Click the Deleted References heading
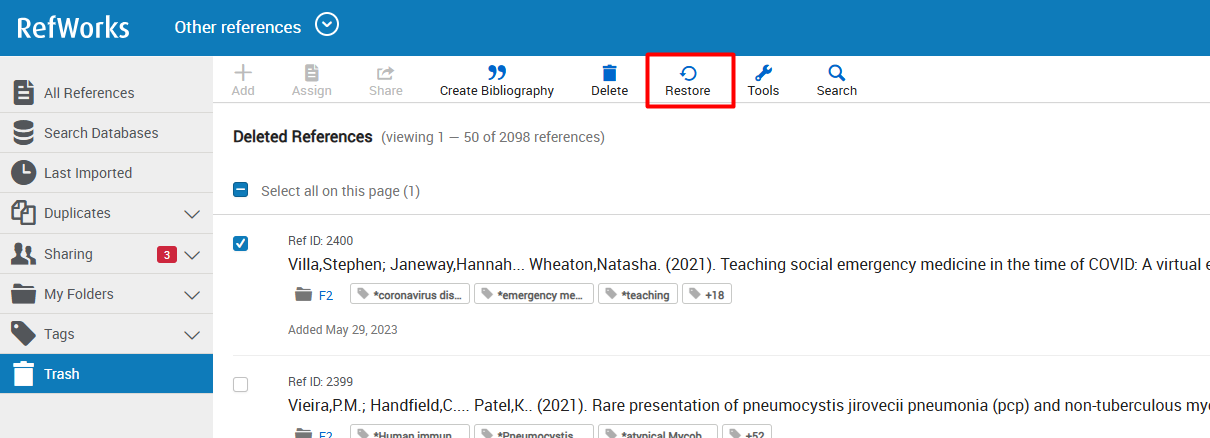This screenshot has height=438, width=1210. (303, 136)
